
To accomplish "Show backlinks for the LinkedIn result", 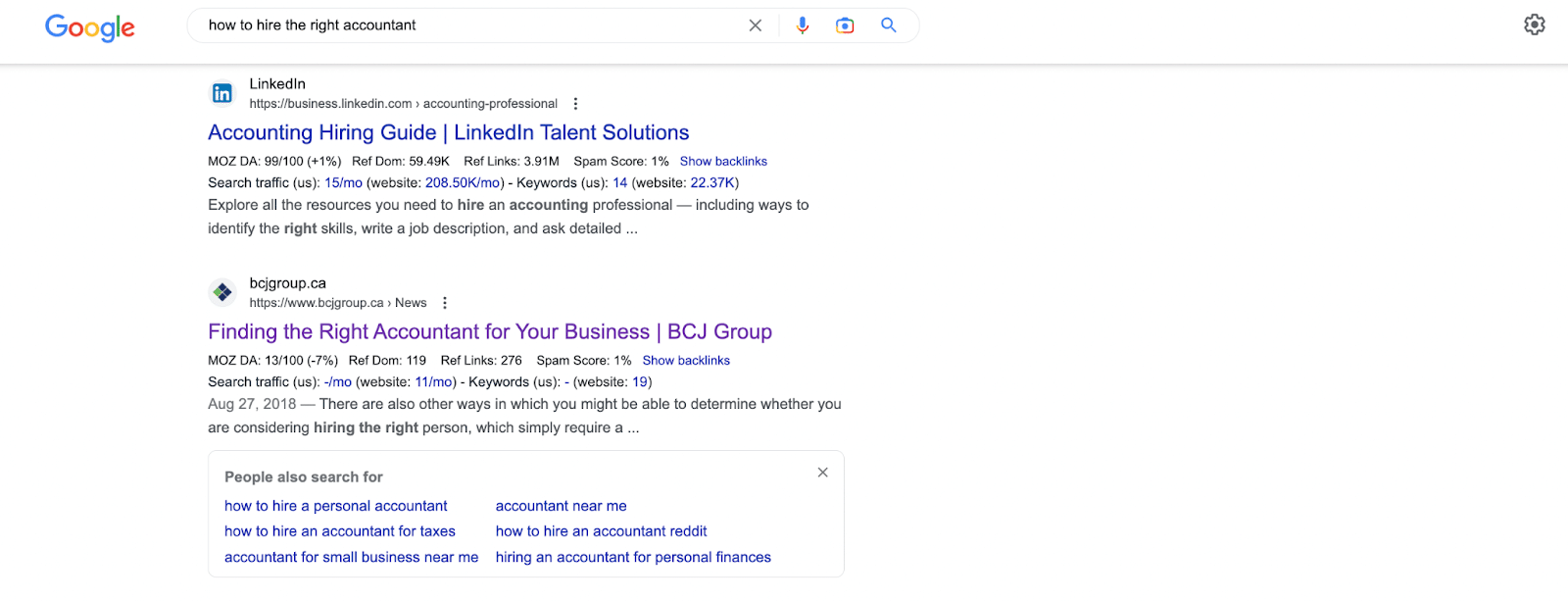I will coord(723,161).
